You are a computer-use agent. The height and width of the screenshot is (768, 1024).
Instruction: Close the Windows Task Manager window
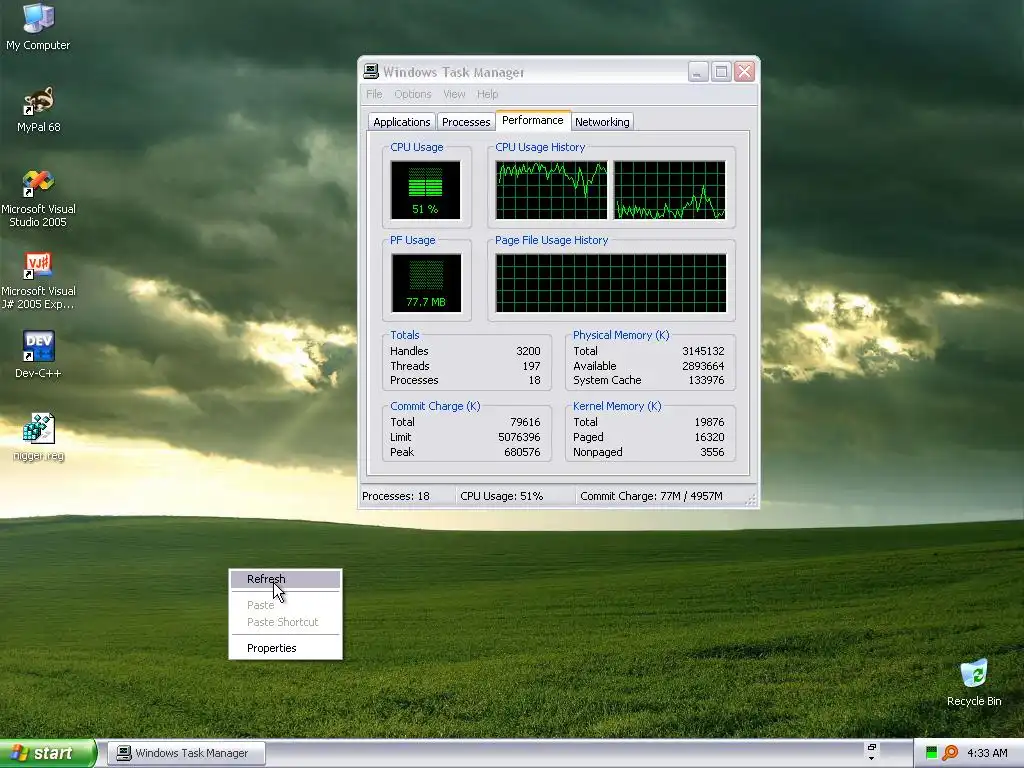click(x=744, y=72)
